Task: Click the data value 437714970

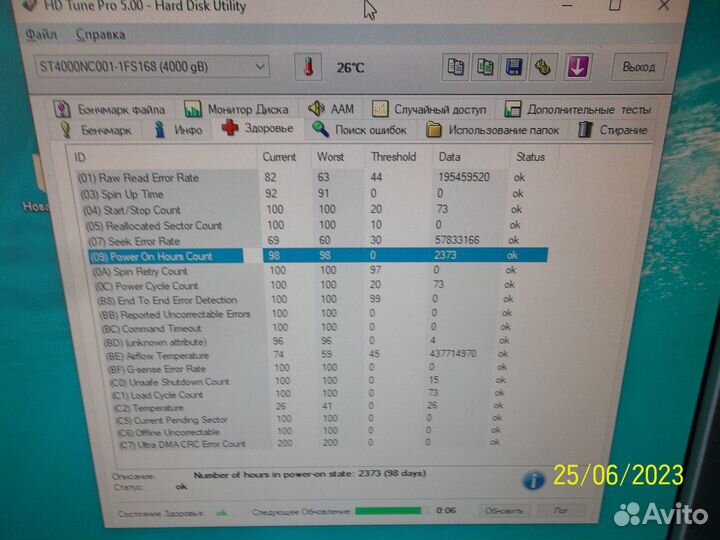Action: click(453, 354)
